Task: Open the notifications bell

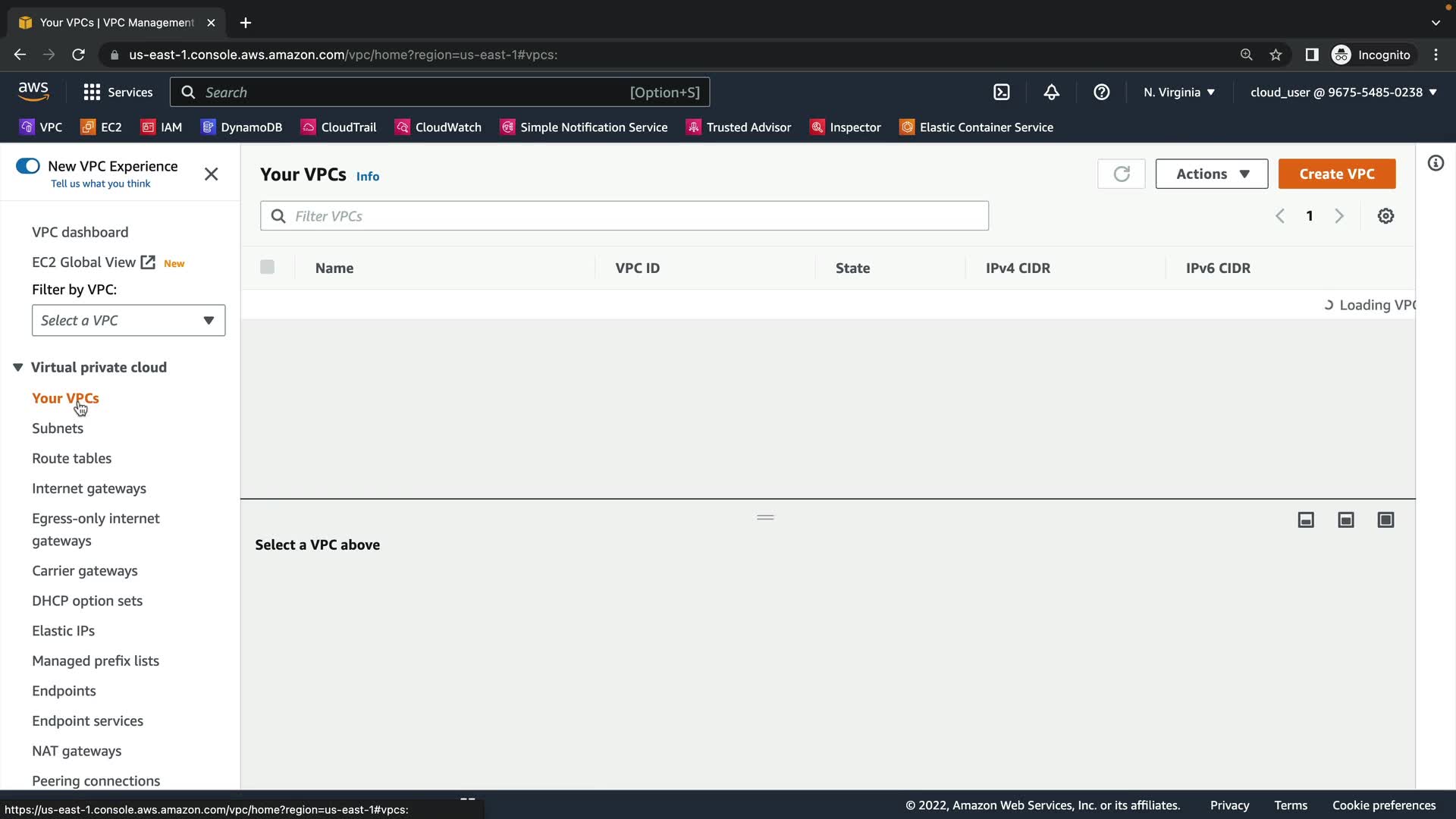Action: click(x=1051, y=93)
